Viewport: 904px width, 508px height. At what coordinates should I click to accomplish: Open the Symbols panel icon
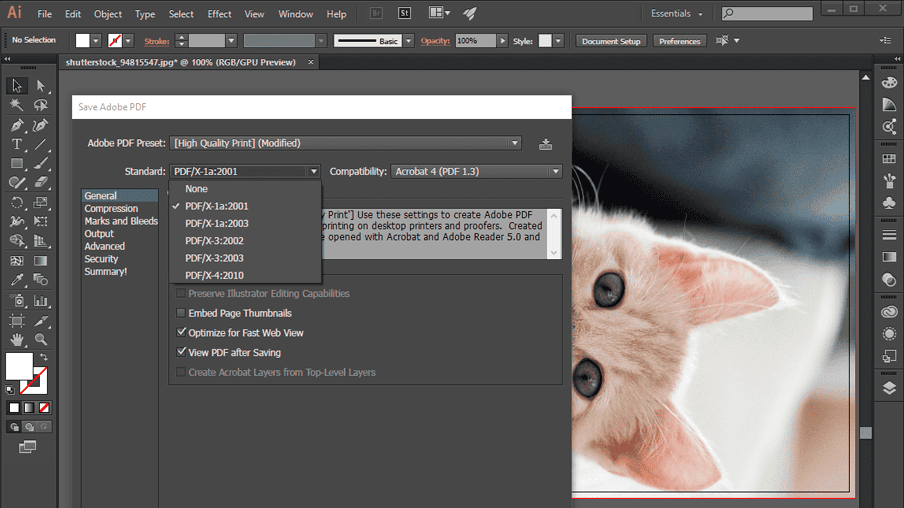tap(889, 203)
